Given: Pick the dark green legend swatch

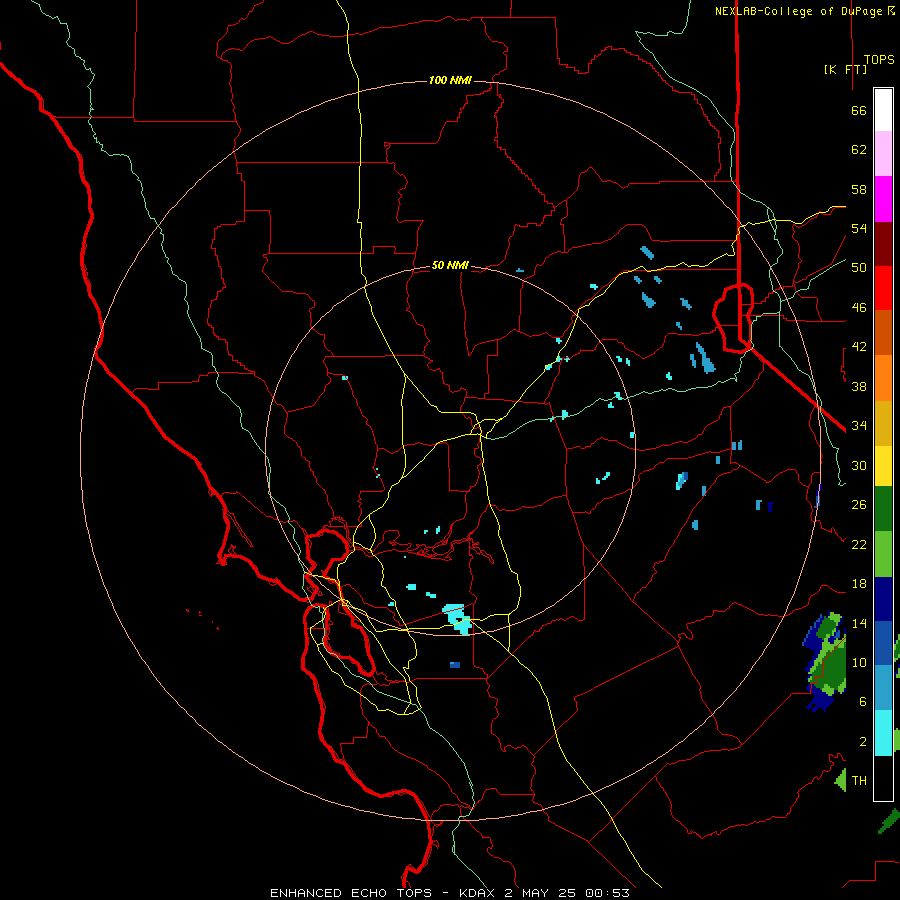Looking at the screenshot, I should tap(883, 509).
